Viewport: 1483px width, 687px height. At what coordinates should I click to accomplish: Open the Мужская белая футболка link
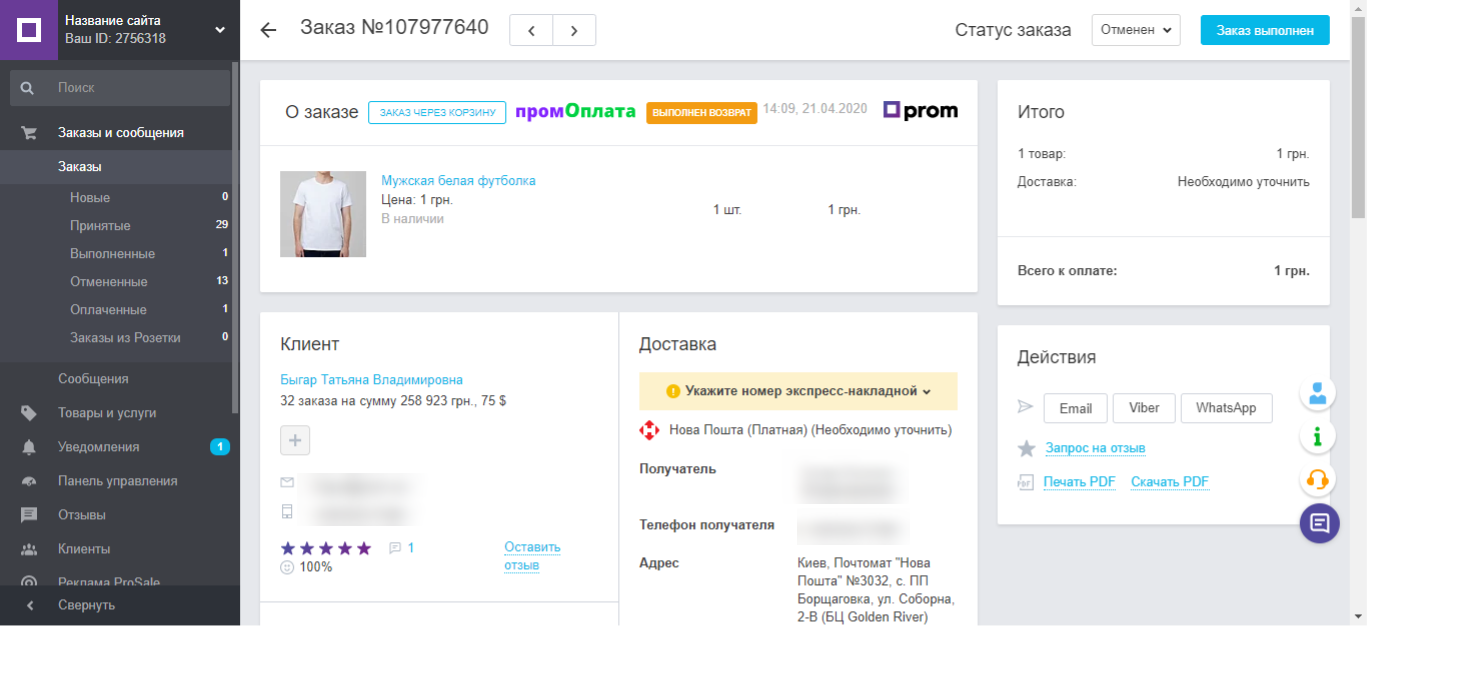[458, 181]
